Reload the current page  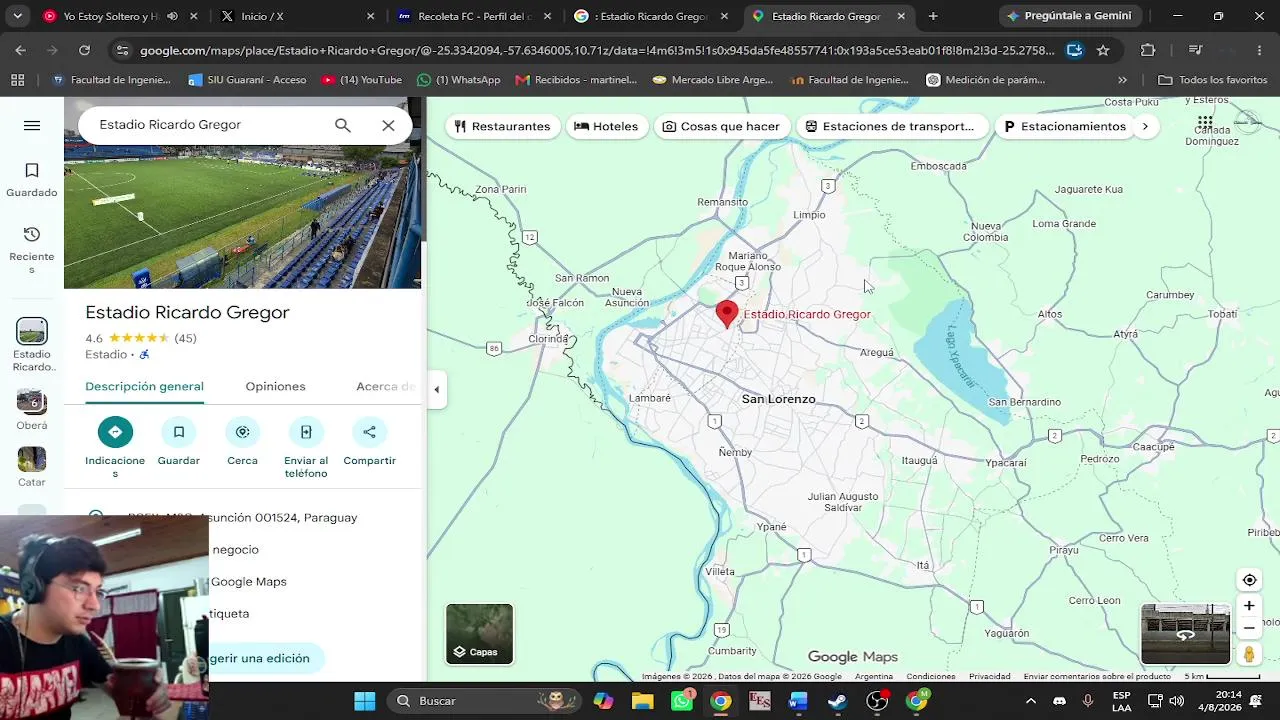click(84, 50)
